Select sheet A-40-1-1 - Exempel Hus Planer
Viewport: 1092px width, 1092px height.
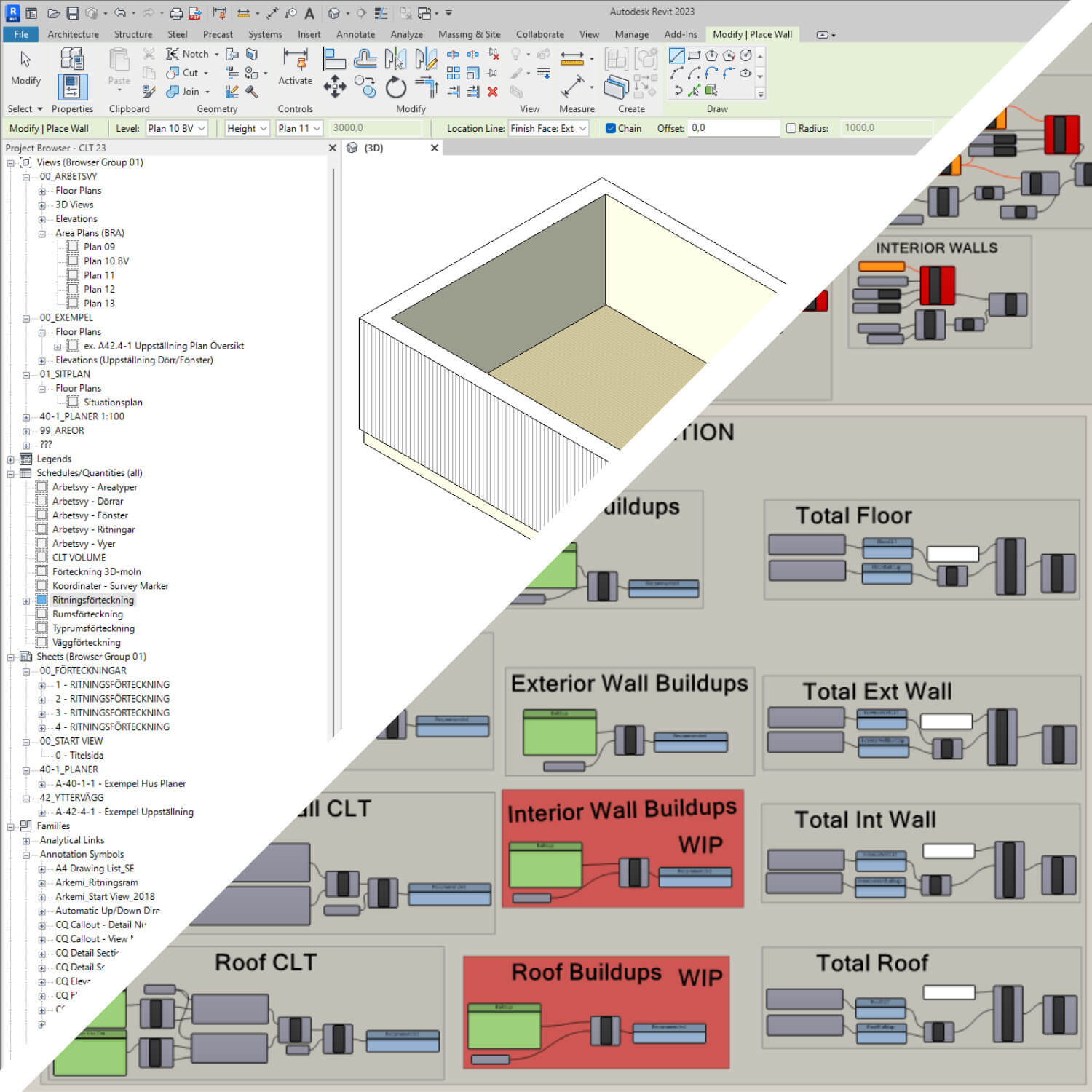120,784
